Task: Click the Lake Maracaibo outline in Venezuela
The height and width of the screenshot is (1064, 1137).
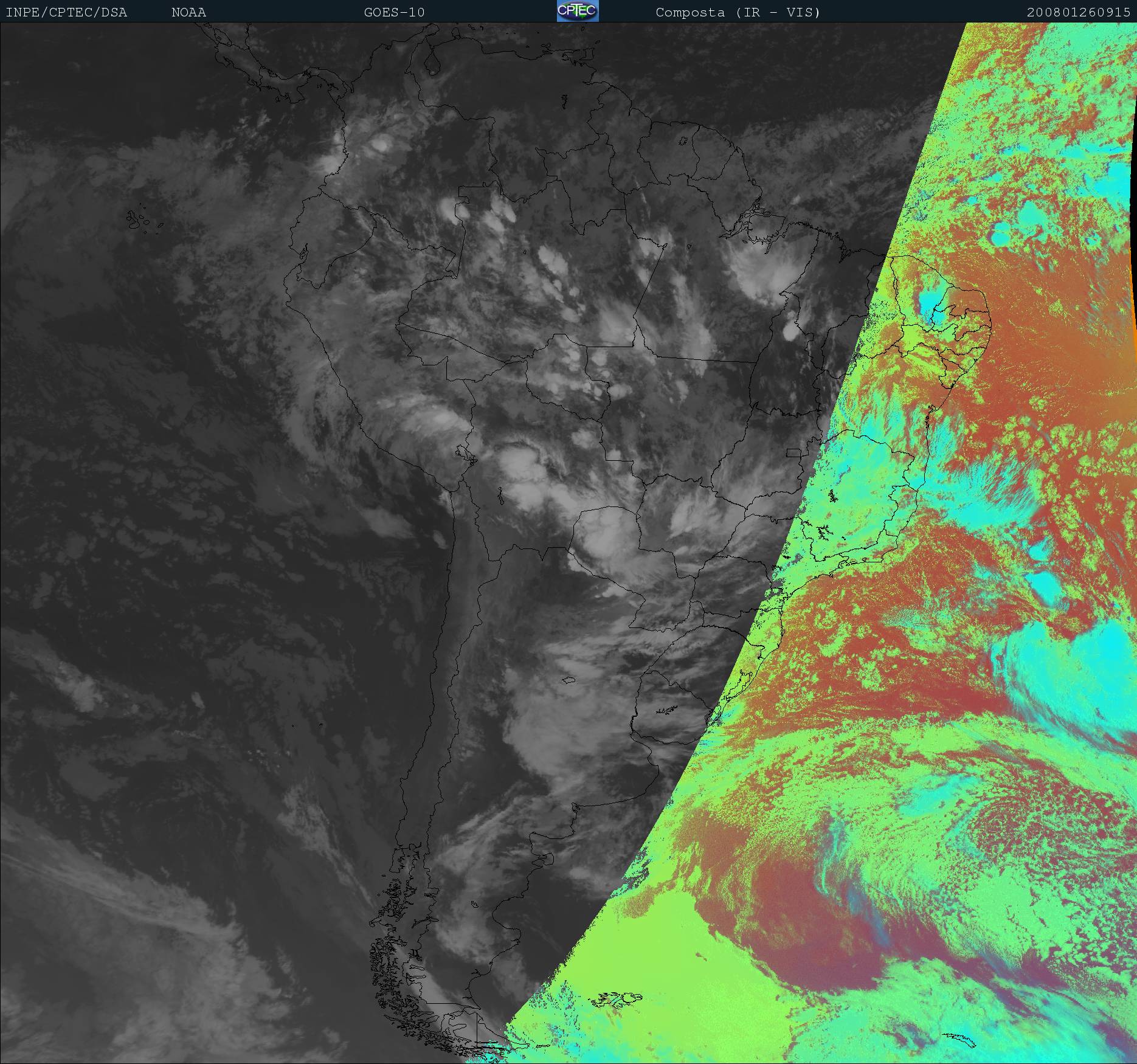Action: pos(431,64)
